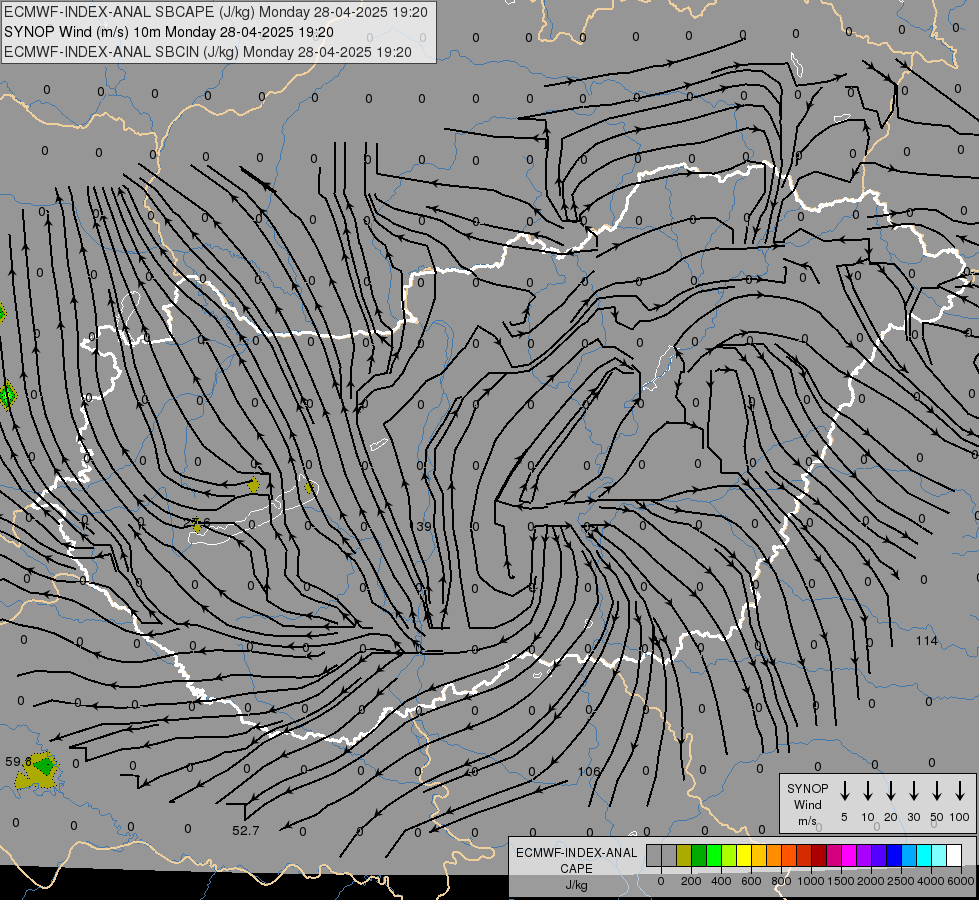
Task: Click the SYNOP Wind m/s legend label
Action: click(x=807, y=804)
